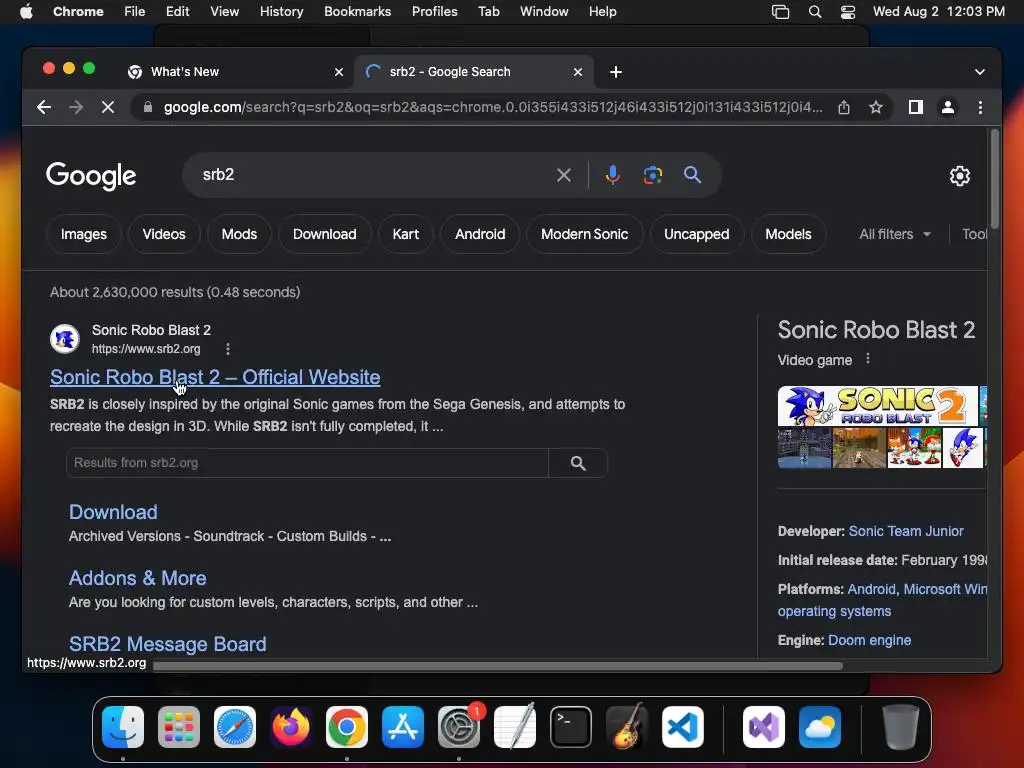Open the Chrome side panel
1024x768 pixels.
click(916, 107)
